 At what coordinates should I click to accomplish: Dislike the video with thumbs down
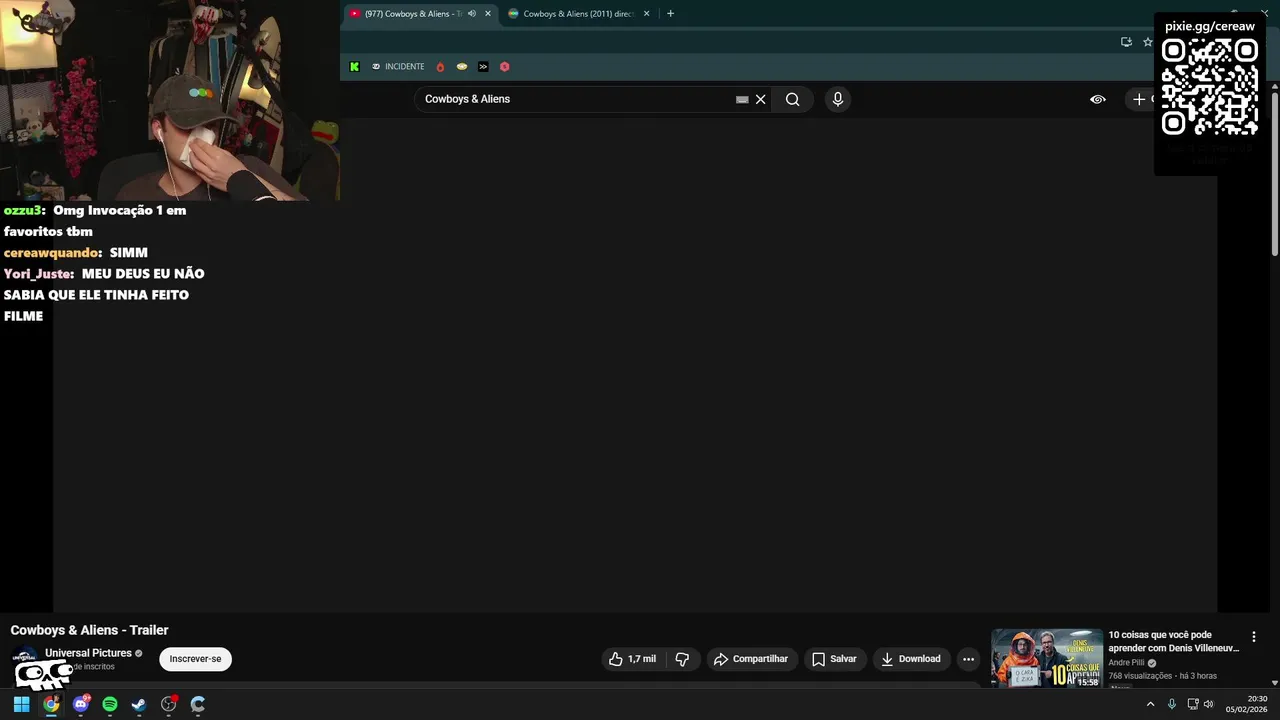(683, 659)
